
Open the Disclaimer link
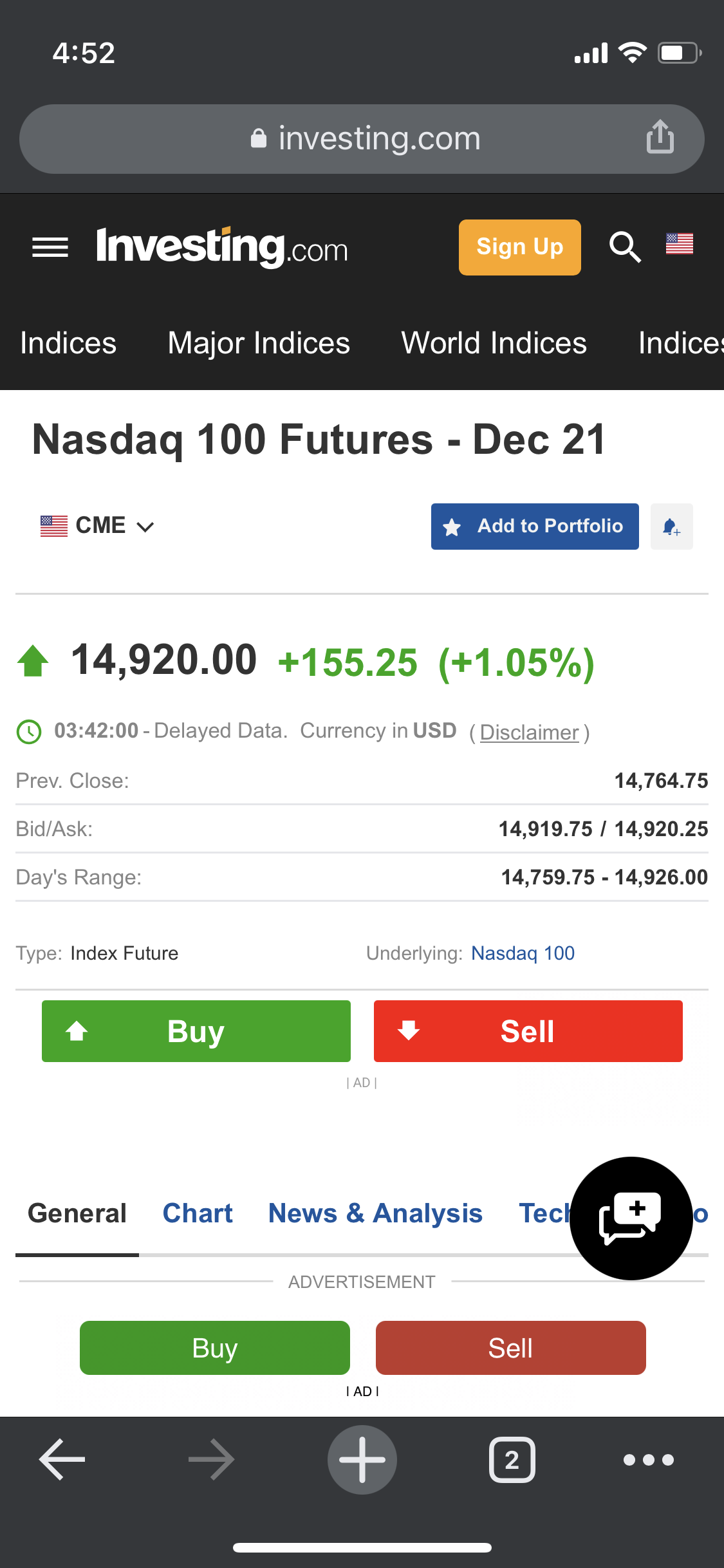tap(529, 733)
